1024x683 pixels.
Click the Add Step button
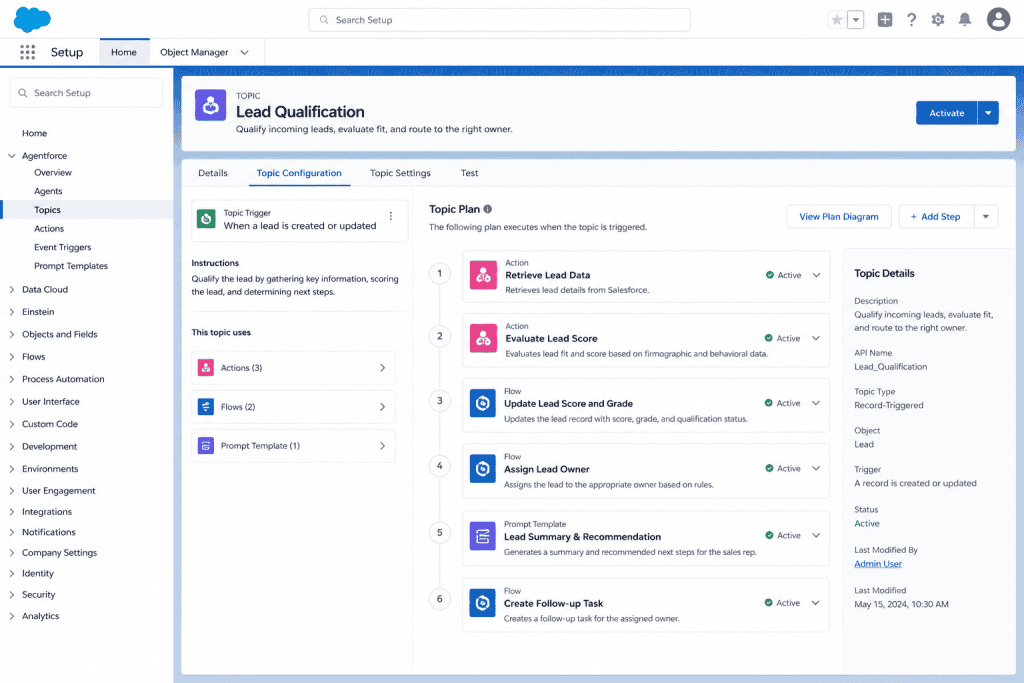tap(936, 217)
